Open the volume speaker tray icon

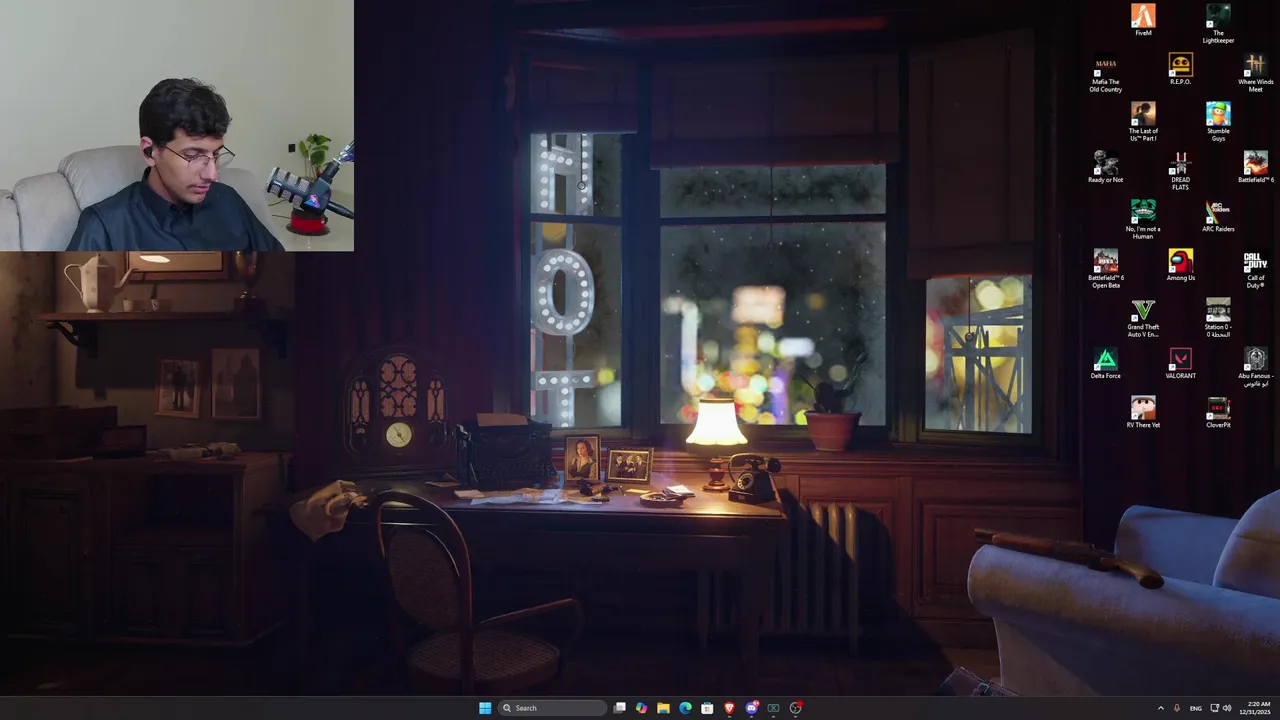(x=1227, y=708)
